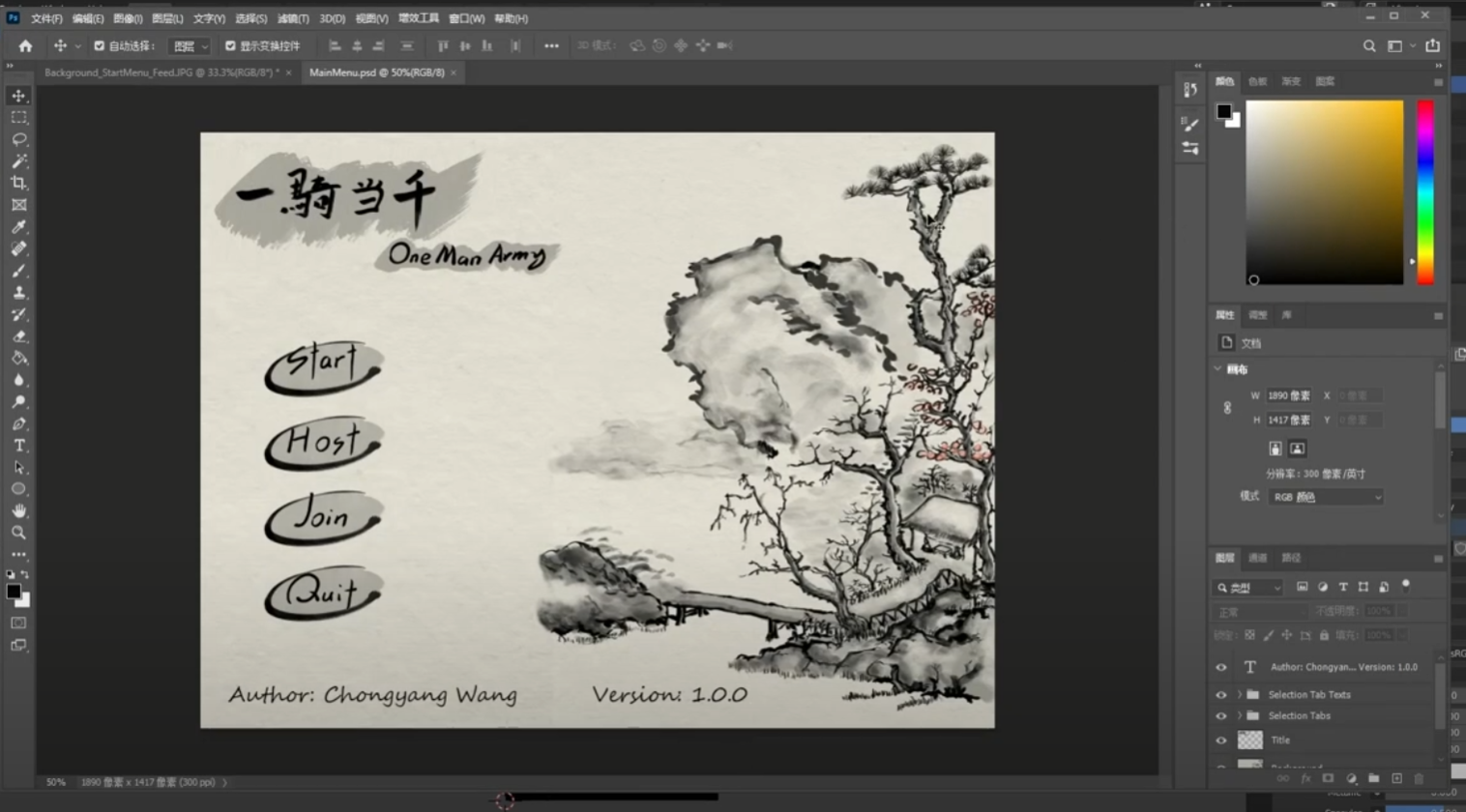The image size is (1466, 812).
Task: Select the Eyedropper tool
Action: tap(18, 227)
